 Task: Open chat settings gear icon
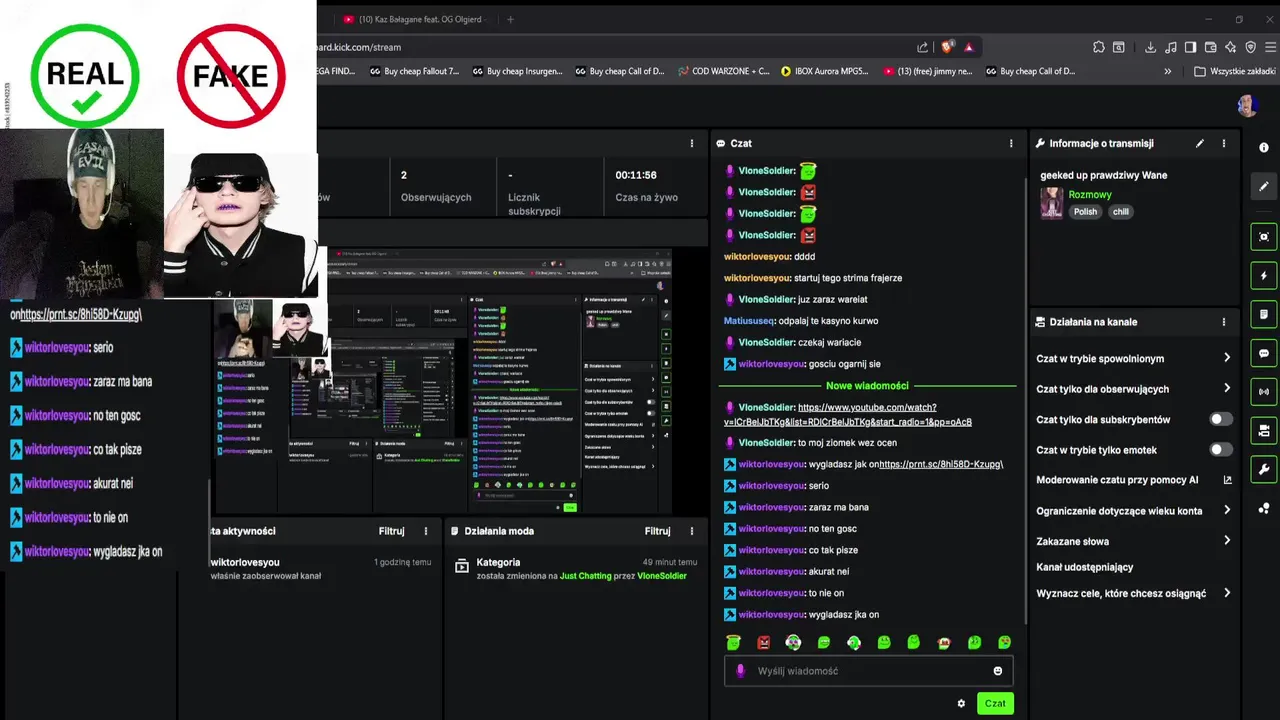tap(961, 703)
